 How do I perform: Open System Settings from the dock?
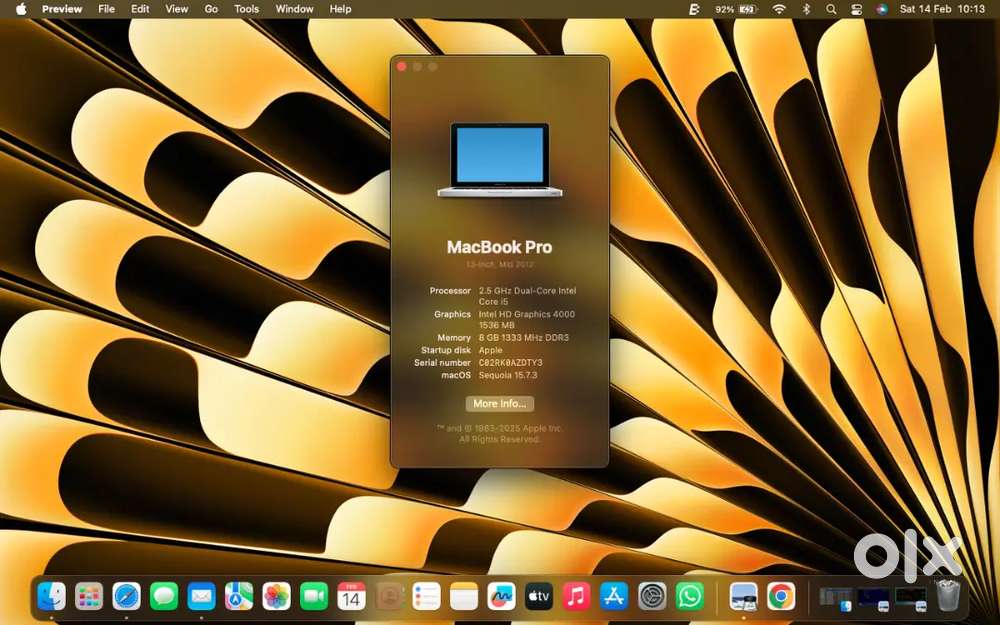pyautogui.click(x=652, y=597)
